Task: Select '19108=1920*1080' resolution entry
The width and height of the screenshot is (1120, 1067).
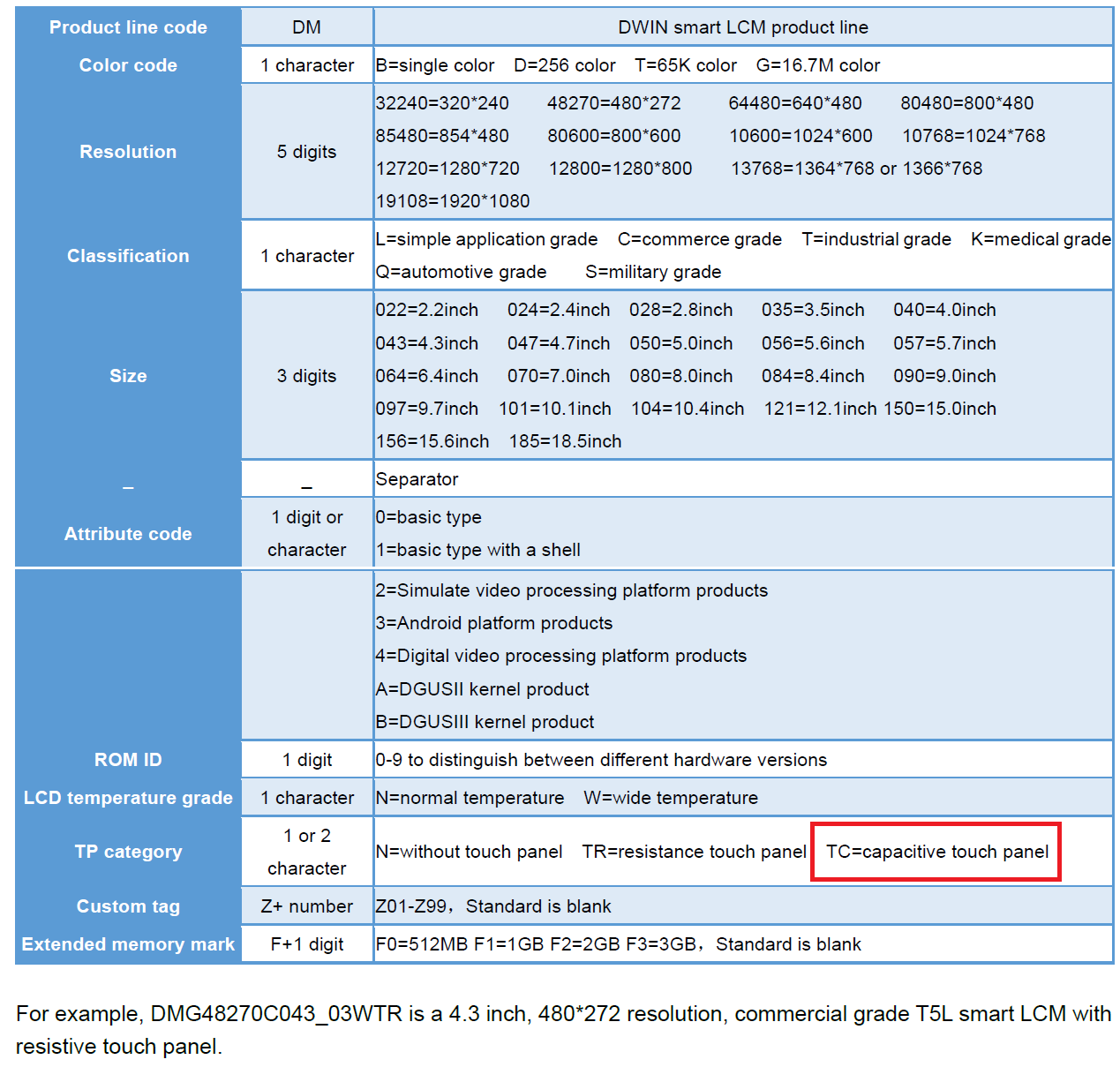Action: tap(453, 201)
